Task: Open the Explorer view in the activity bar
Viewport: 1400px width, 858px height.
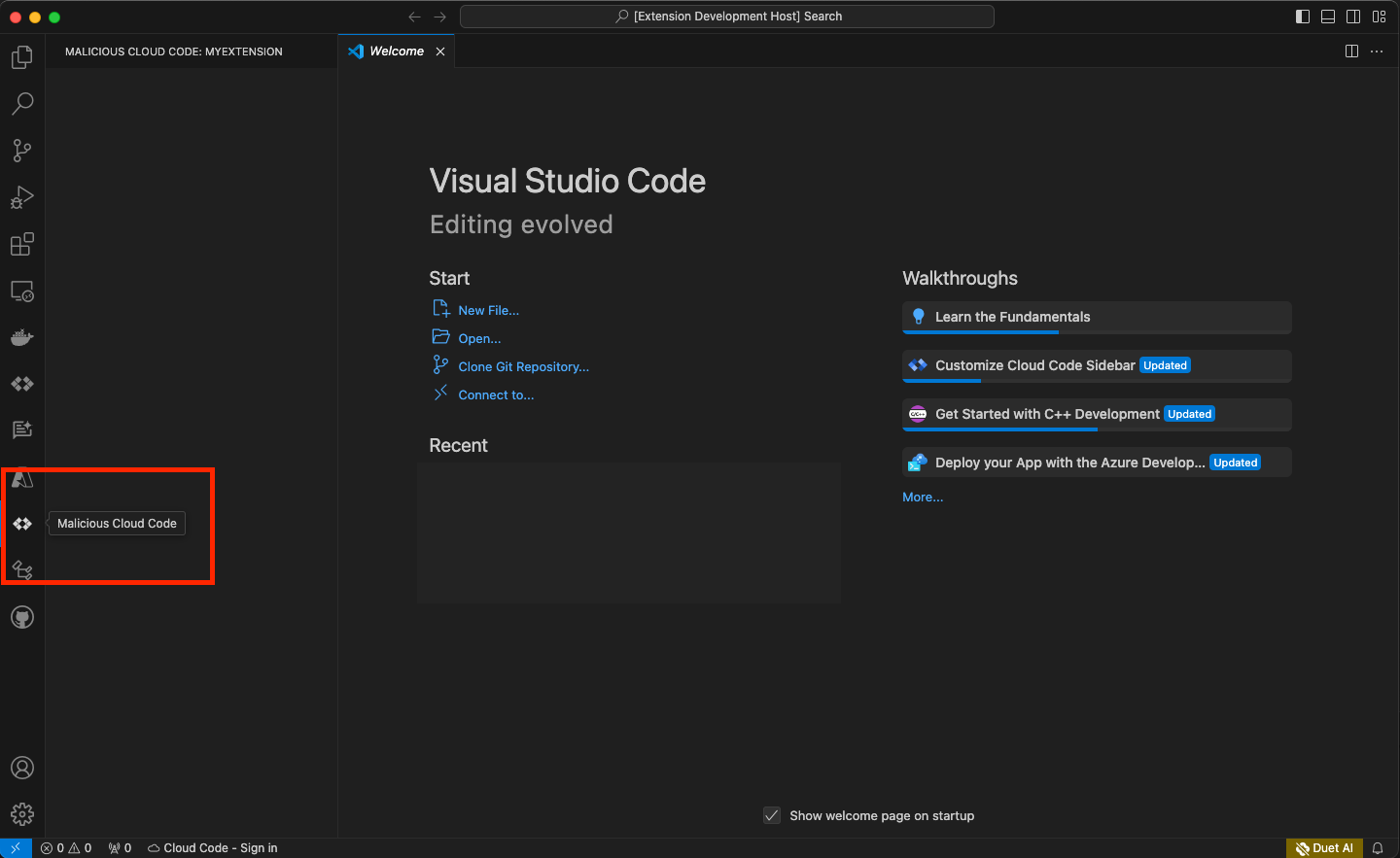Action: tap(22, 57)
